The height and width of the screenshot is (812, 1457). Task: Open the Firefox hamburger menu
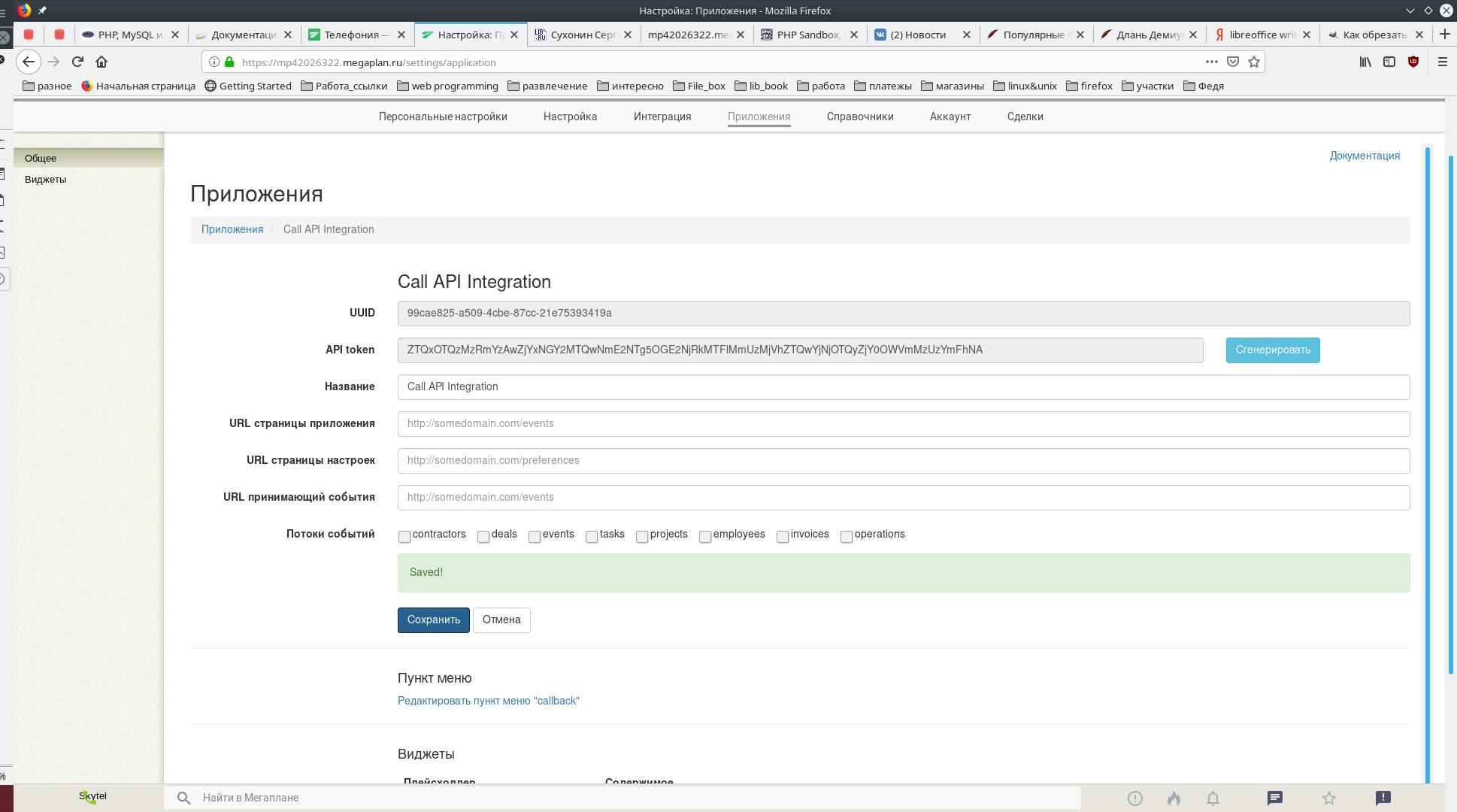point(1442,62)
